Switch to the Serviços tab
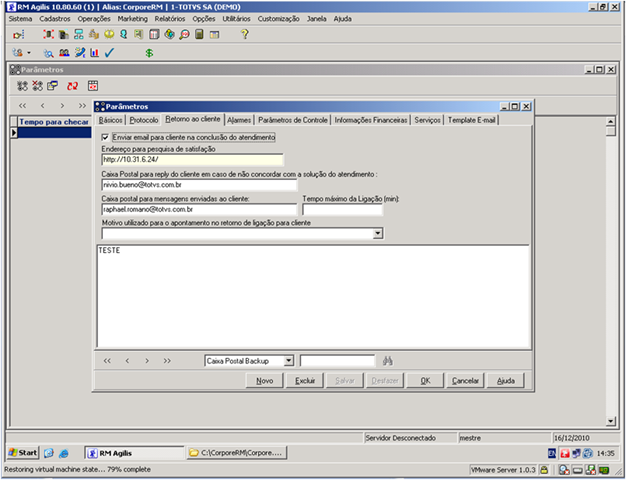Image resolution: width=626 pixels, height=480 pixels. (x=427, y=120)
